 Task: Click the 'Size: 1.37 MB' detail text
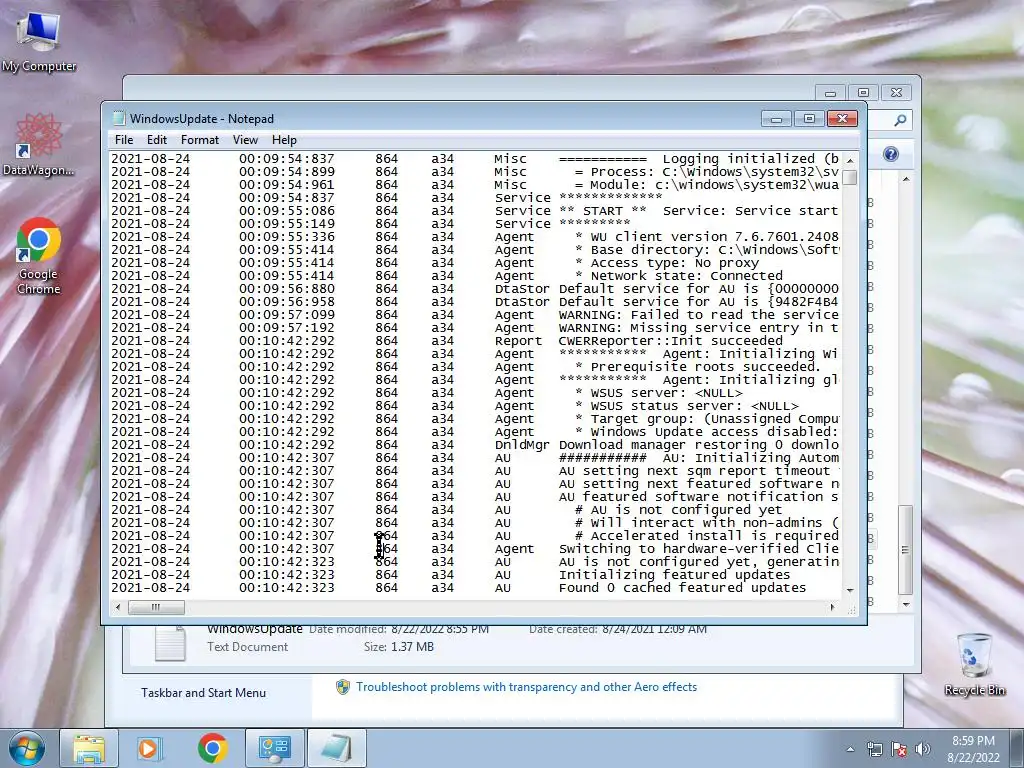(398, 647)
